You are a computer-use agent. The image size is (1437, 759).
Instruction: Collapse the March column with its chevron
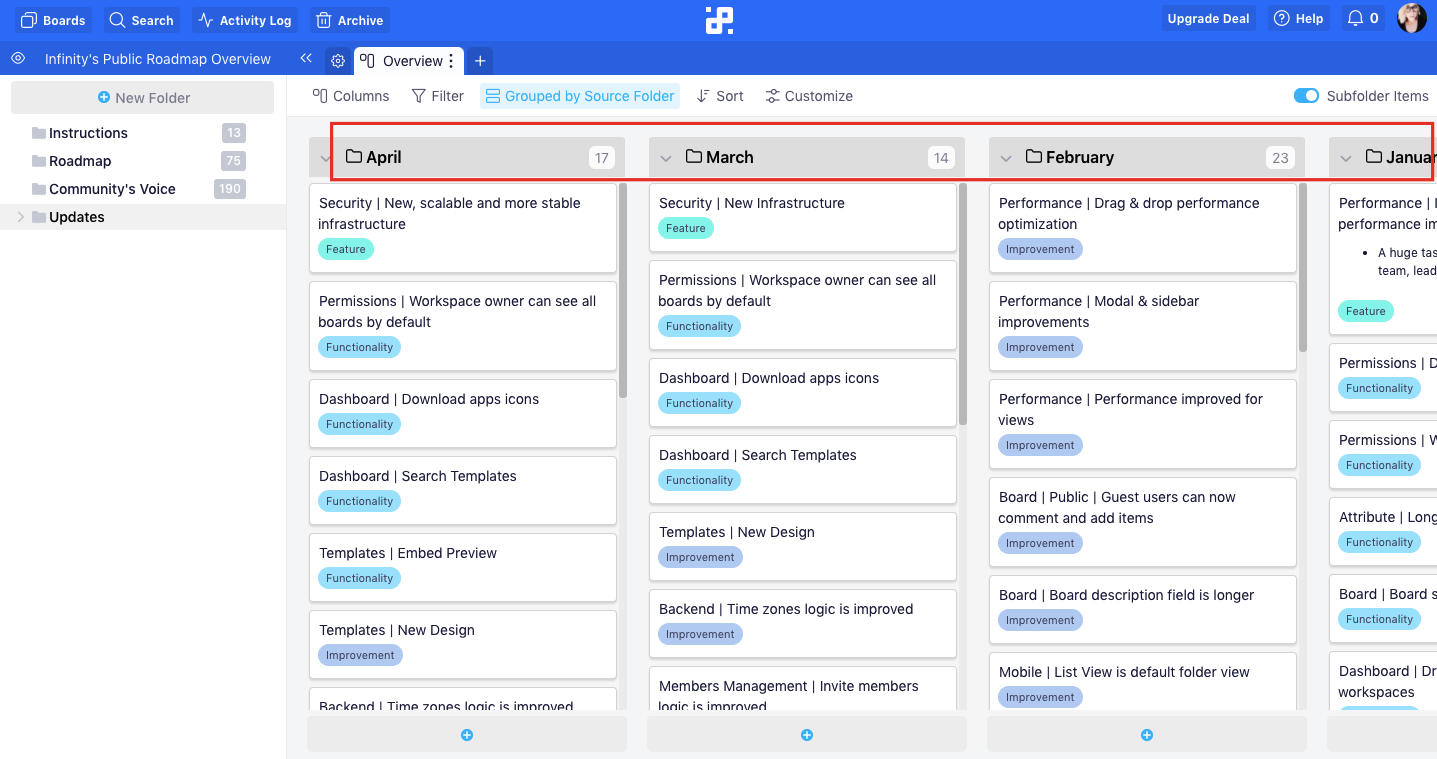(x=666, y=158)
